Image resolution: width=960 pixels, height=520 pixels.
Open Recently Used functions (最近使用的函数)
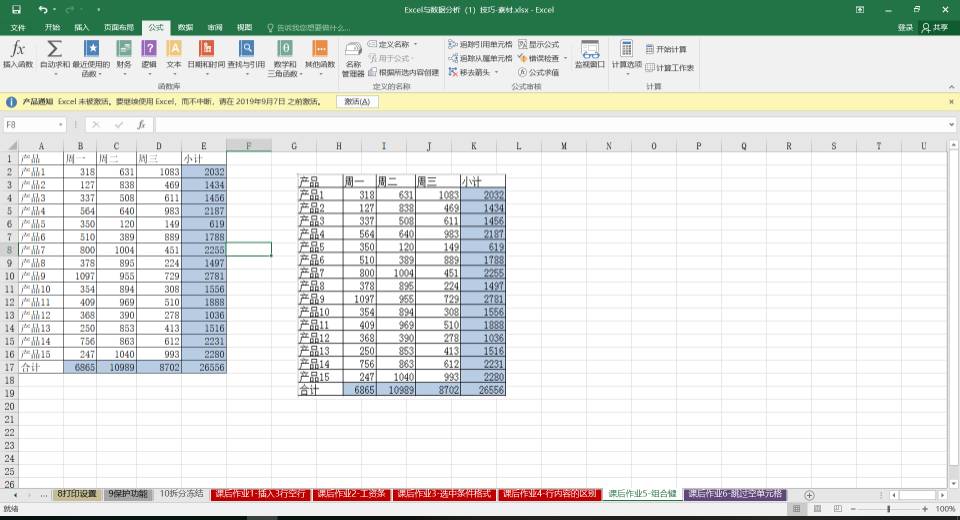[x=91, y=58]
